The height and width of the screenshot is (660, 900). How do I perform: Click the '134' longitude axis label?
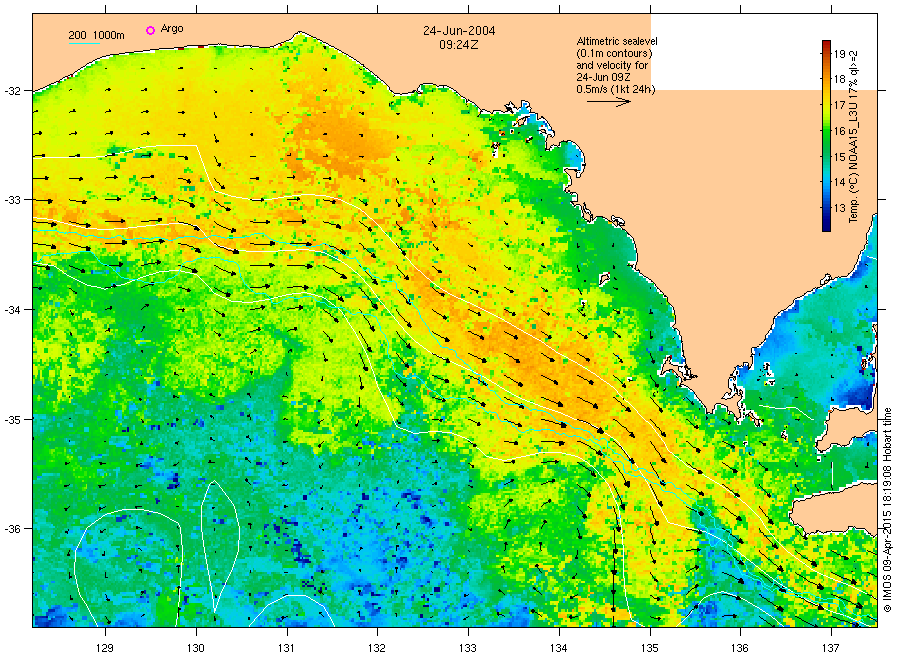pyautogui.click(x=558, y=648)
